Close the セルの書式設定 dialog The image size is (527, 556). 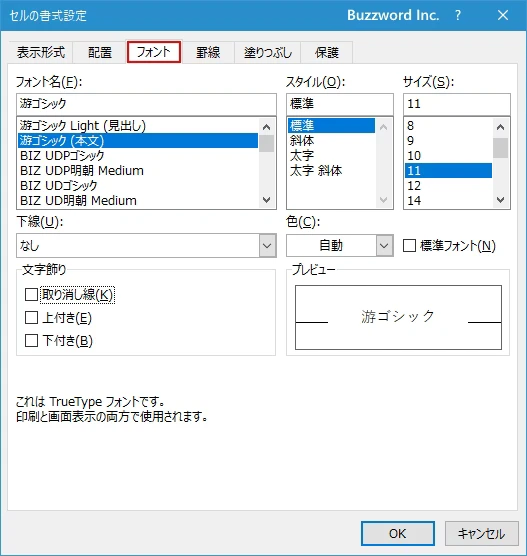[503, 15]
